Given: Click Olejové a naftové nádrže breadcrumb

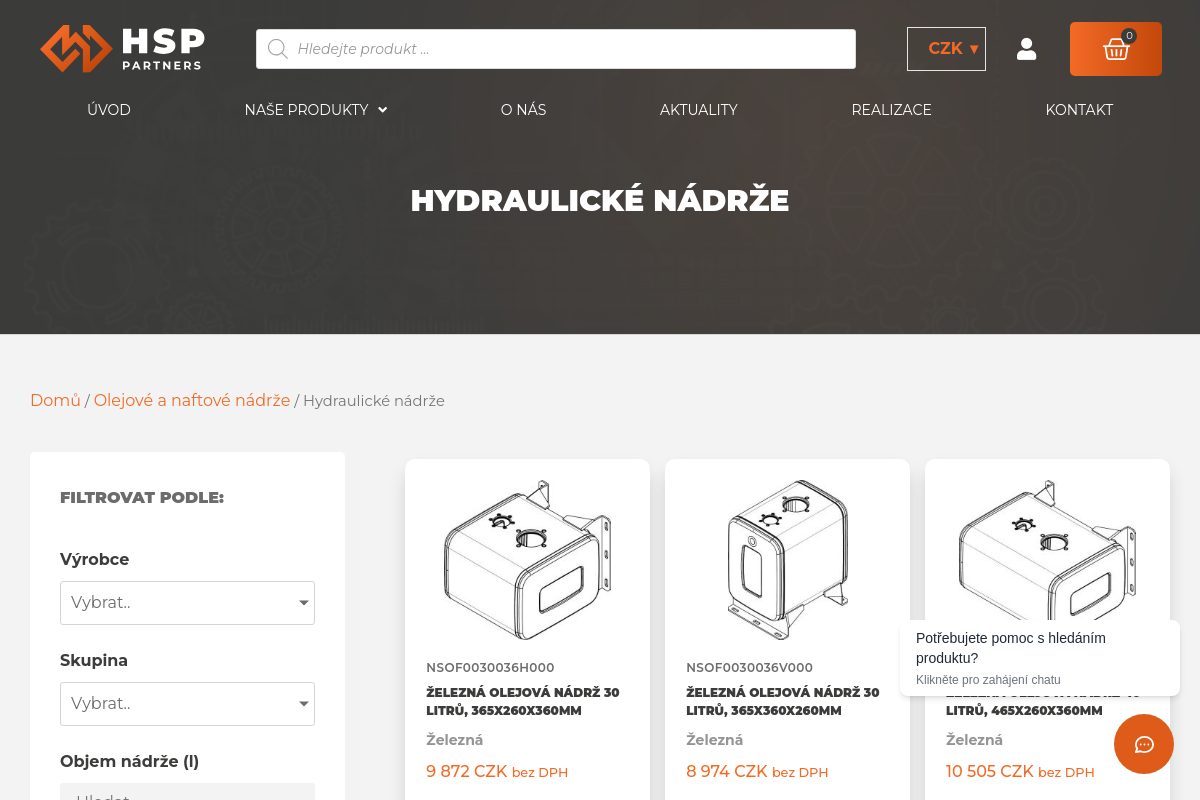Looking at the screenshot, I should [x=192, y=400].
